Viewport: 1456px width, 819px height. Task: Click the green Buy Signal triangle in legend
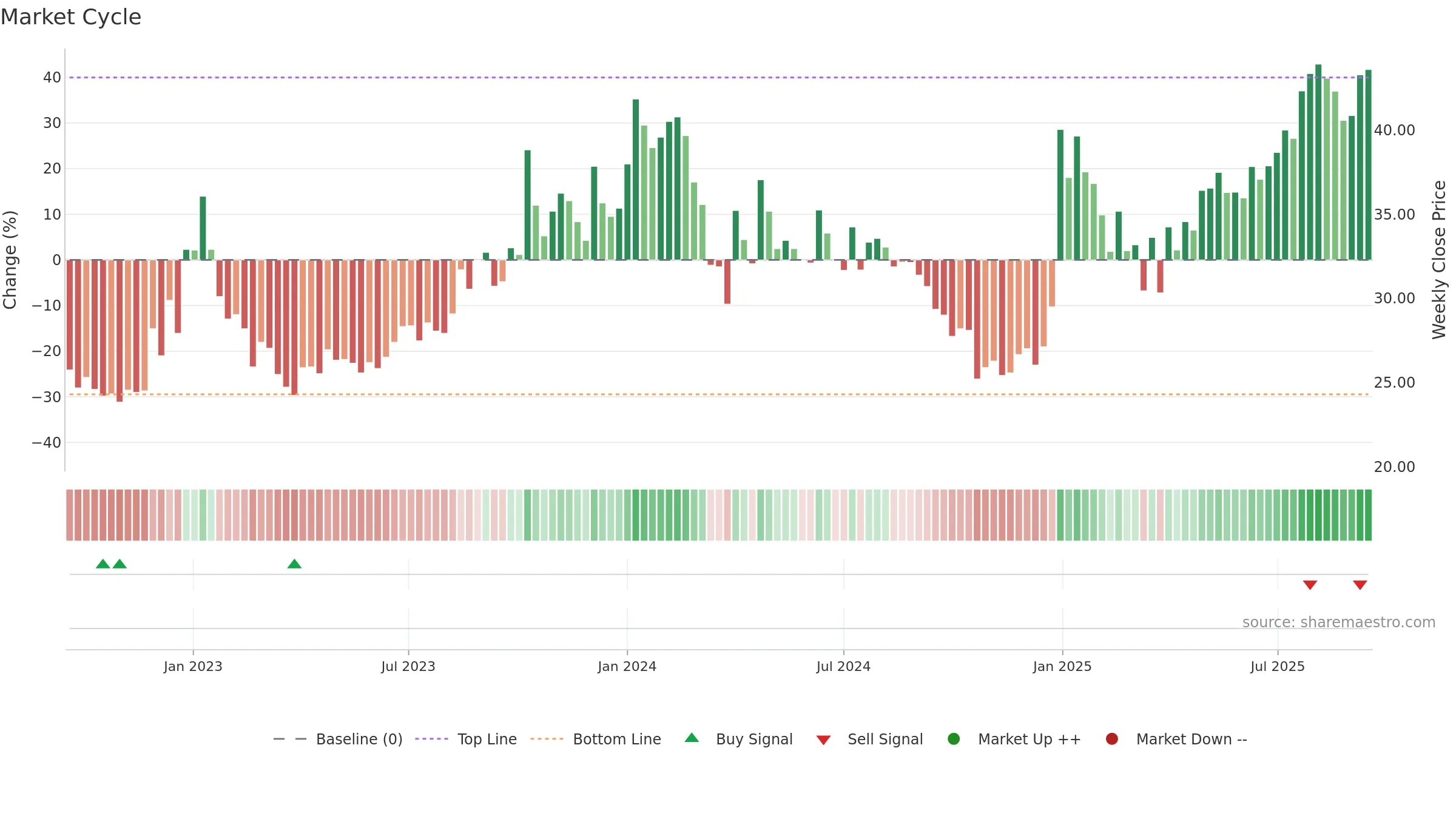coord(692,738)
